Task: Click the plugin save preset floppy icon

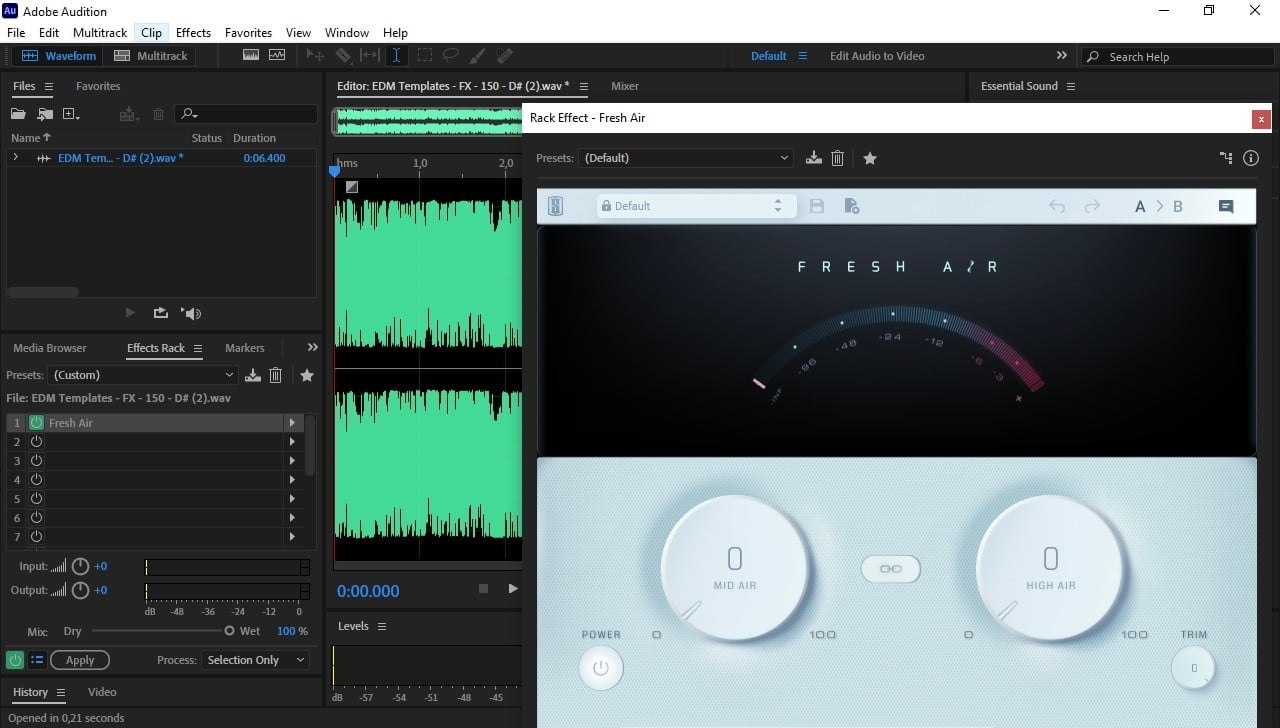Action: (817, 206)
